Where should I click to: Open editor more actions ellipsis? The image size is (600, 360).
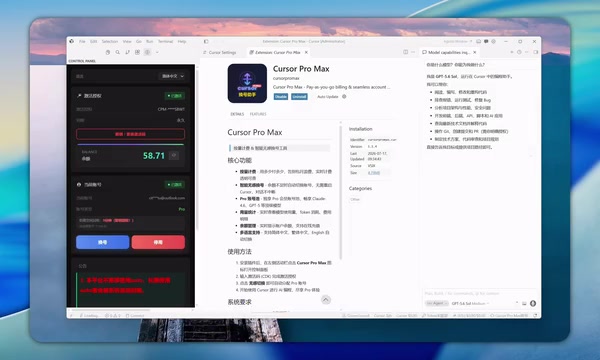(413, 52)
